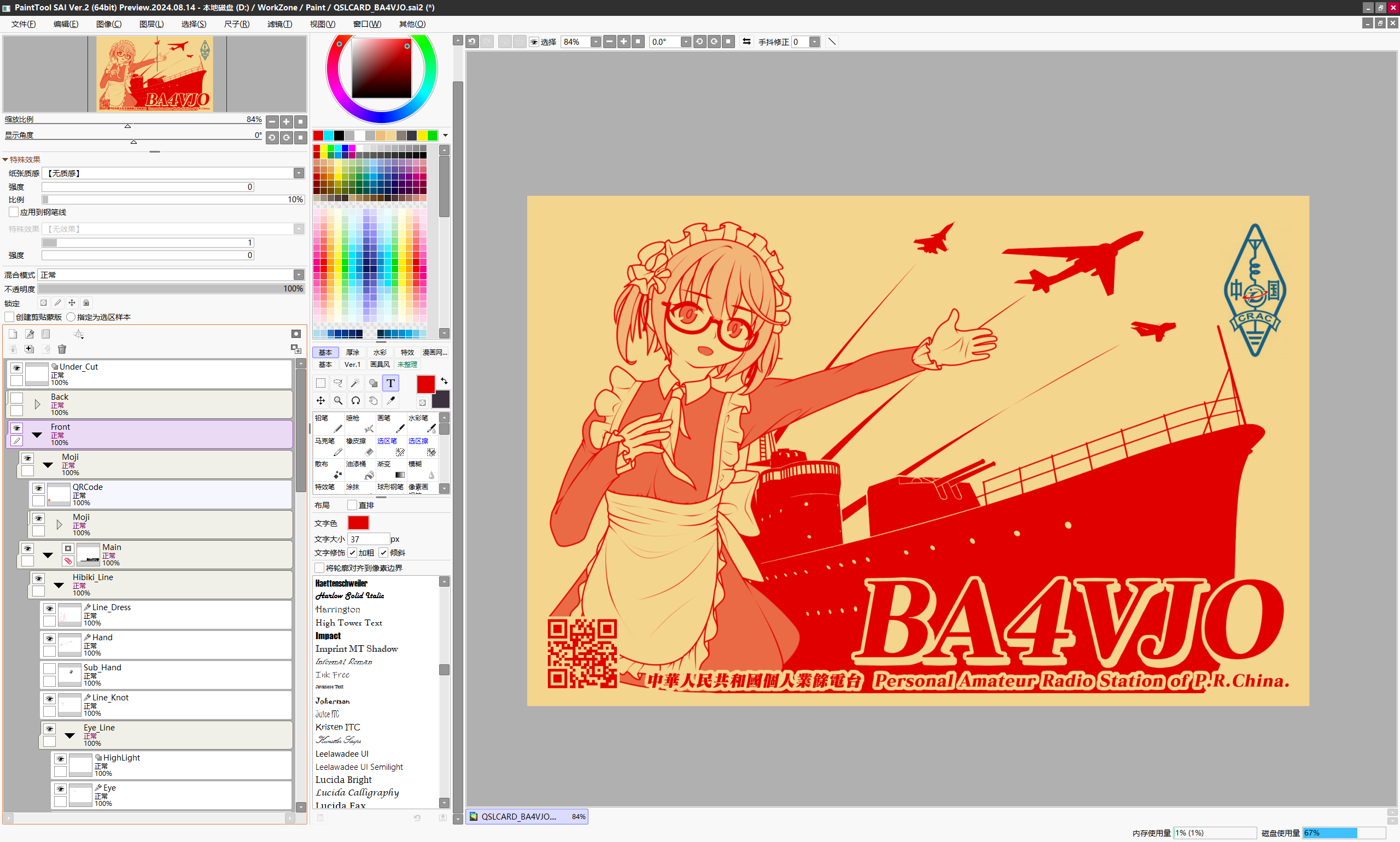Select the magic wand tool

point(356,383)
